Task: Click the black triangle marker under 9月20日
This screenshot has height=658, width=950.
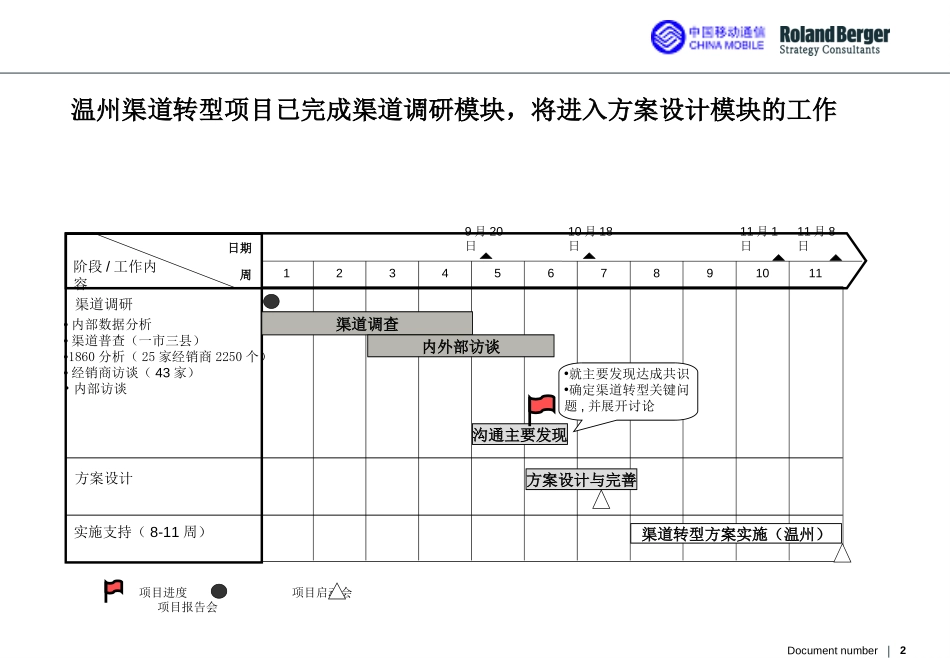Action: [486, 256]
